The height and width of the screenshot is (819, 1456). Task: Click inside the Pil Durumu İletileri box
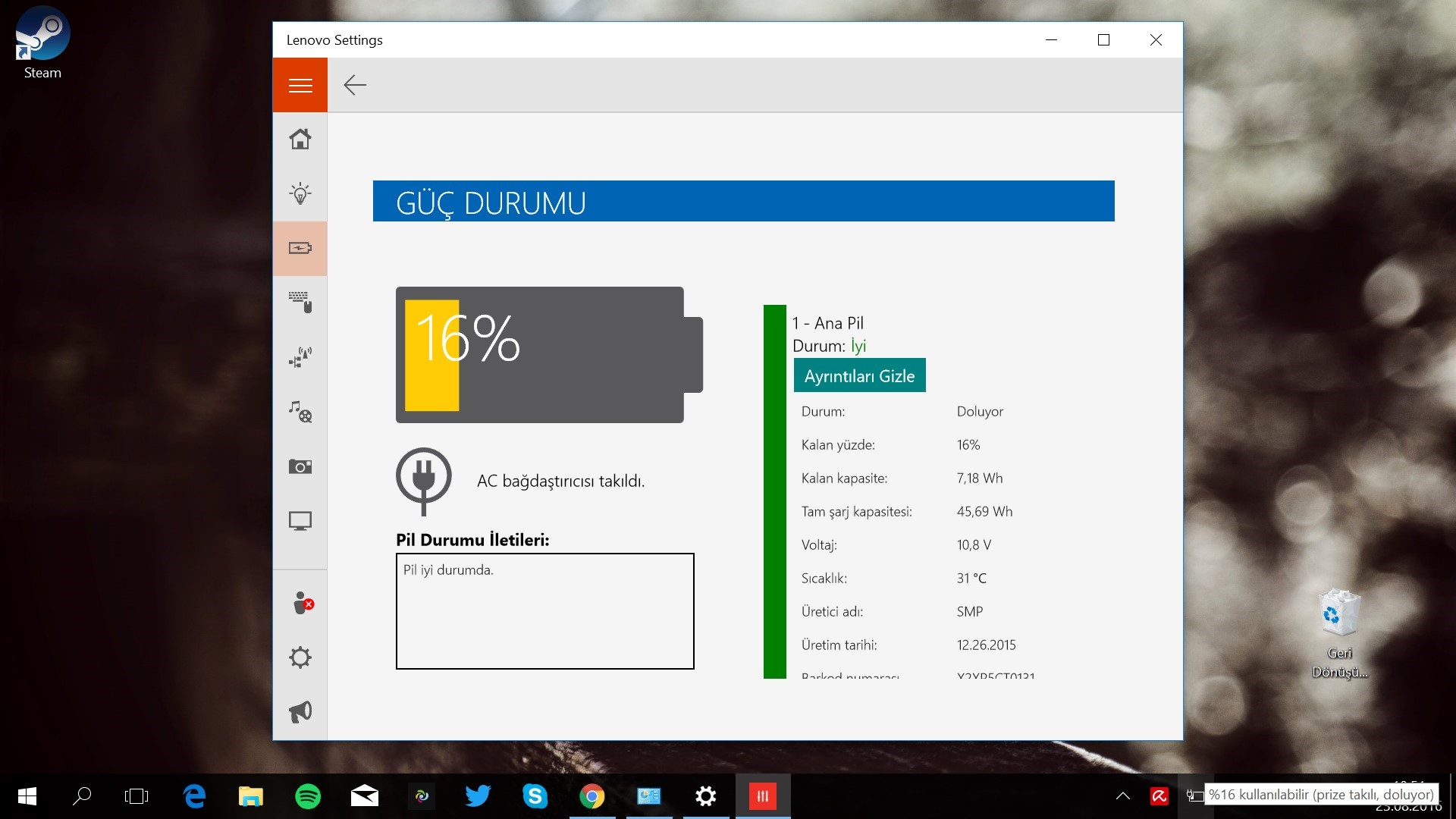coord(545,611)
